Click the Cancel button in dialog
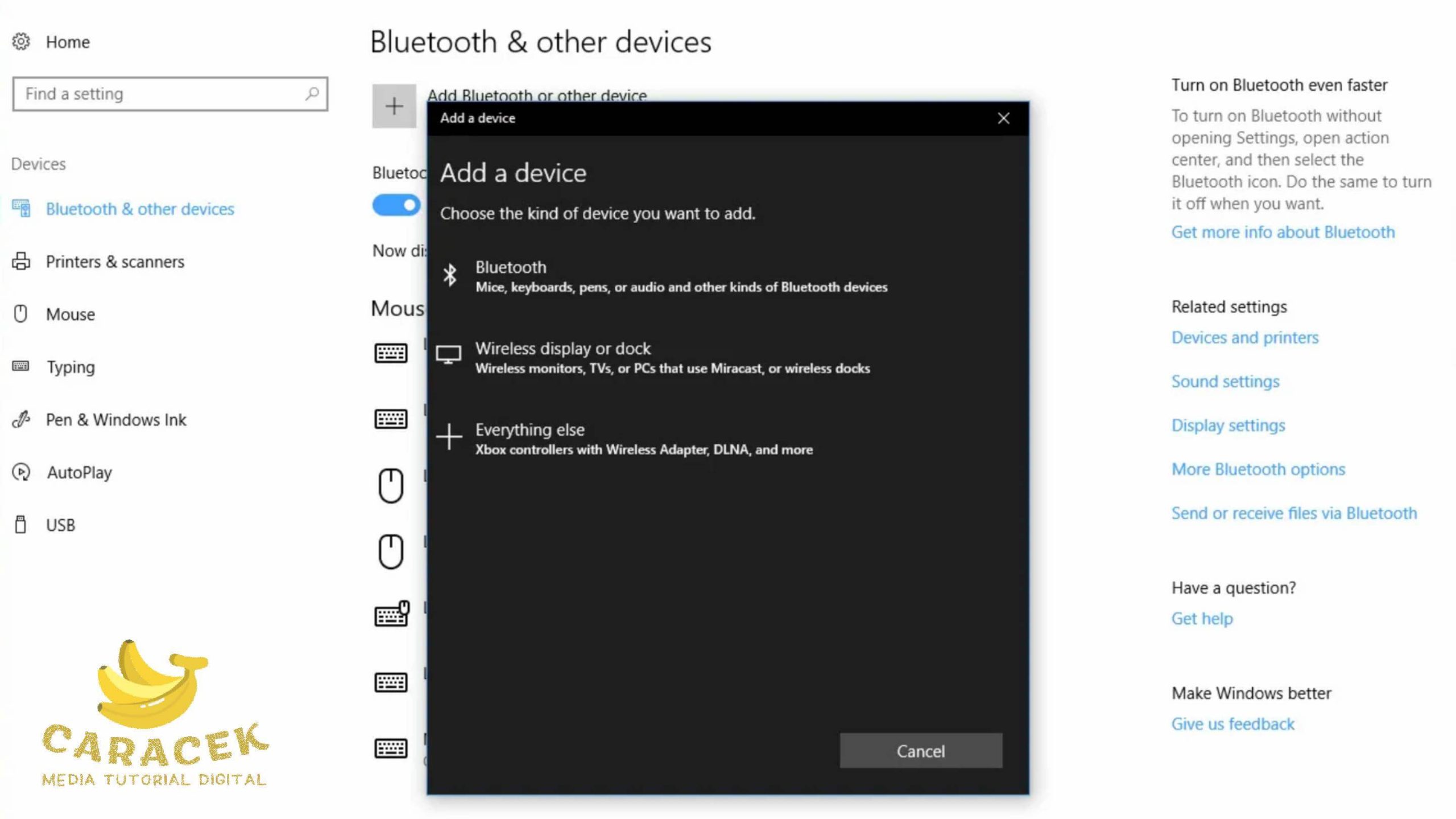 click(920, 751)
